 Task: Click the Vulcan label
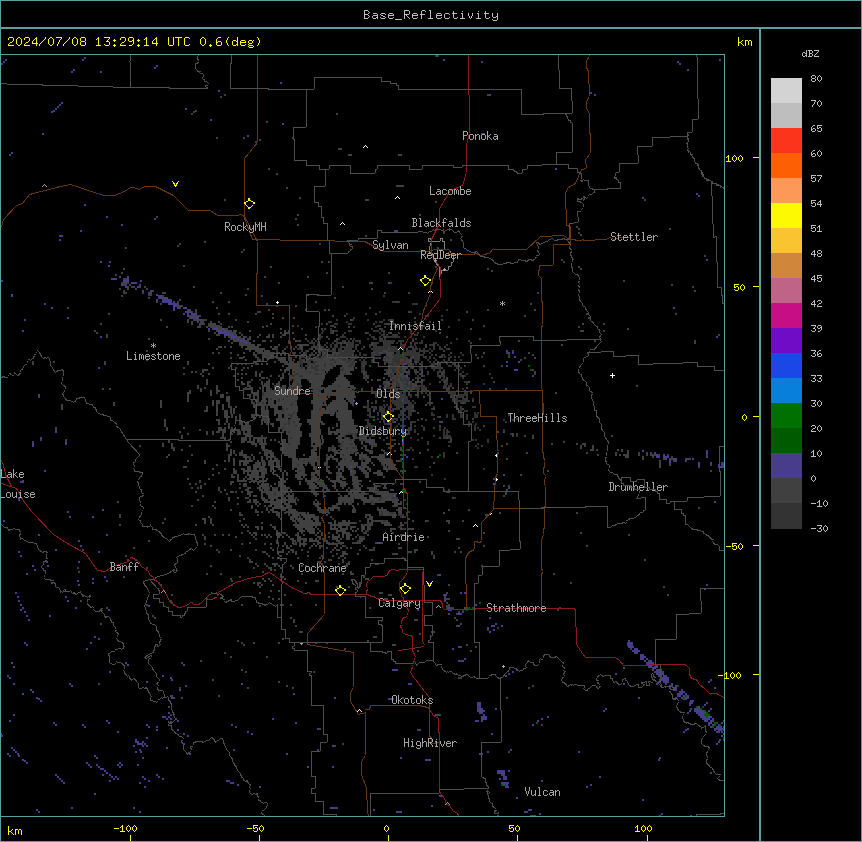[x=542, y=792]
